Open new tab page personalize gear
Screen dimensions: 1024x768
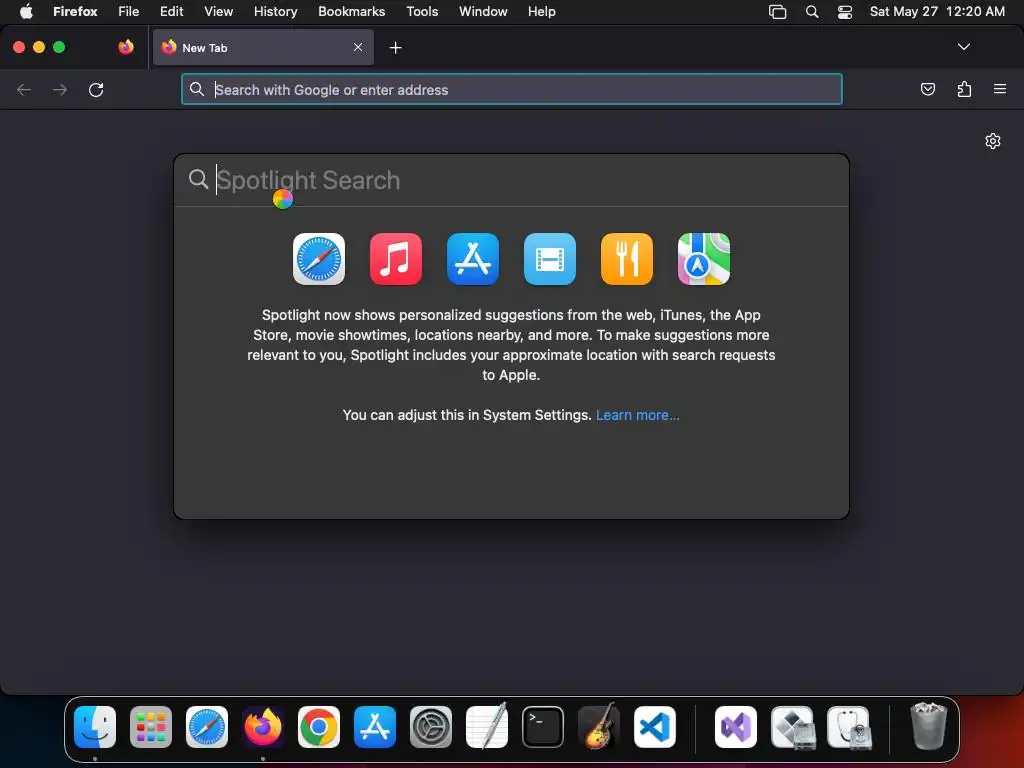pyautogui.click(x=993, y=141)
